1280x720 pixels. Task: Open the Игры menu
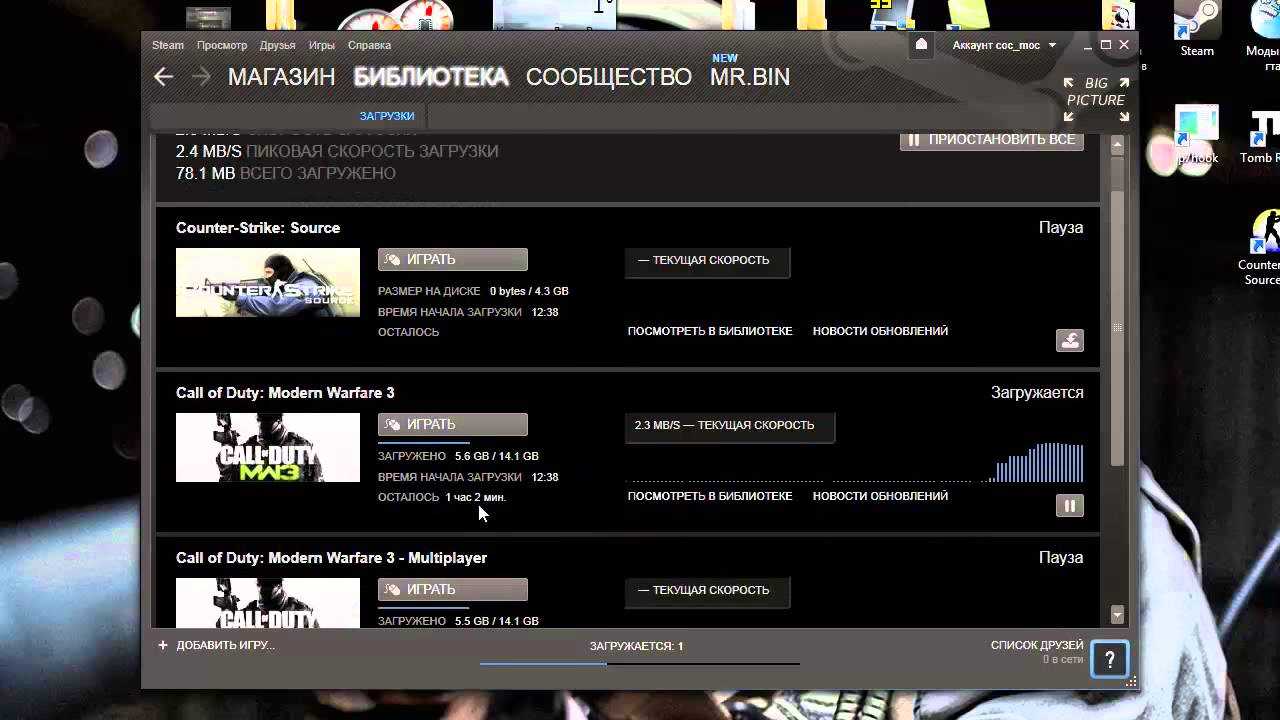322,45
